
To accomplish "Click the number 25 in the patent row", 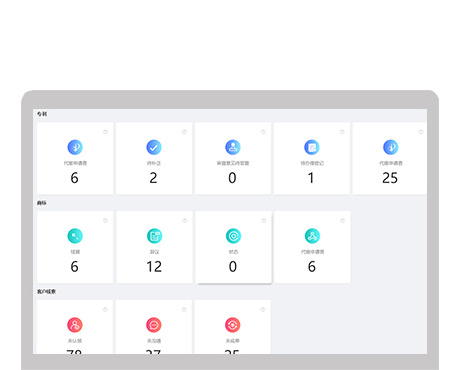I will 390,178.
